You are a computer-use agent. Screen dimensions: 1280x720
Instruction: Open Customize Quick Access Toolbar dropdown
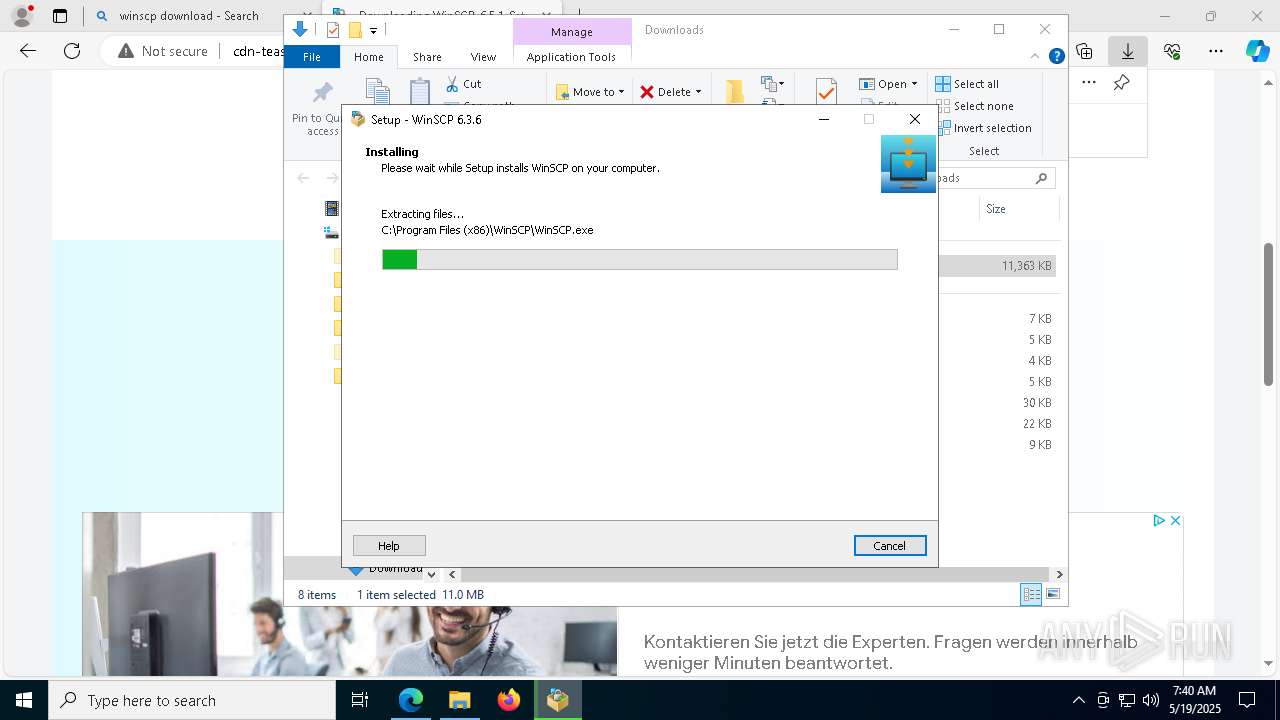point(373,31)
